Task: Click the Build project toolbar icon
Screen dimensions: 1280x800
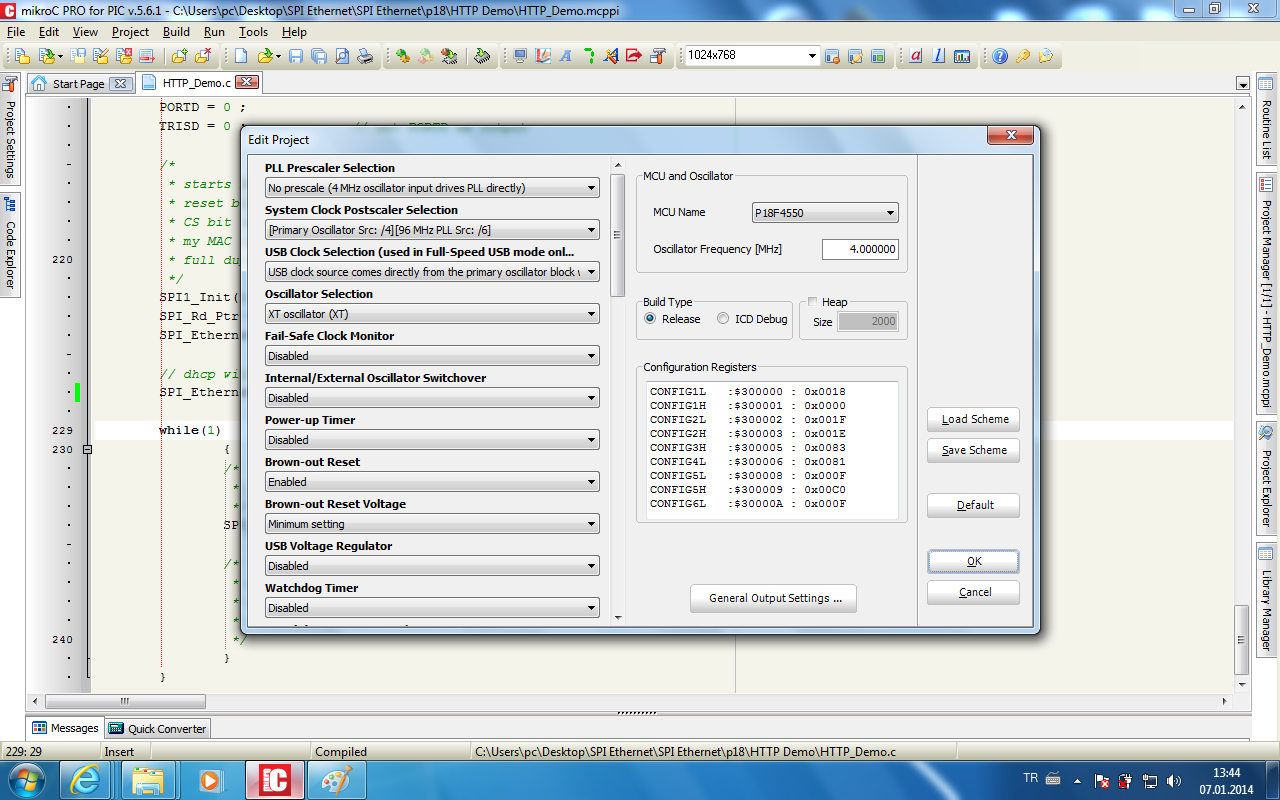Action: point(402,56)
